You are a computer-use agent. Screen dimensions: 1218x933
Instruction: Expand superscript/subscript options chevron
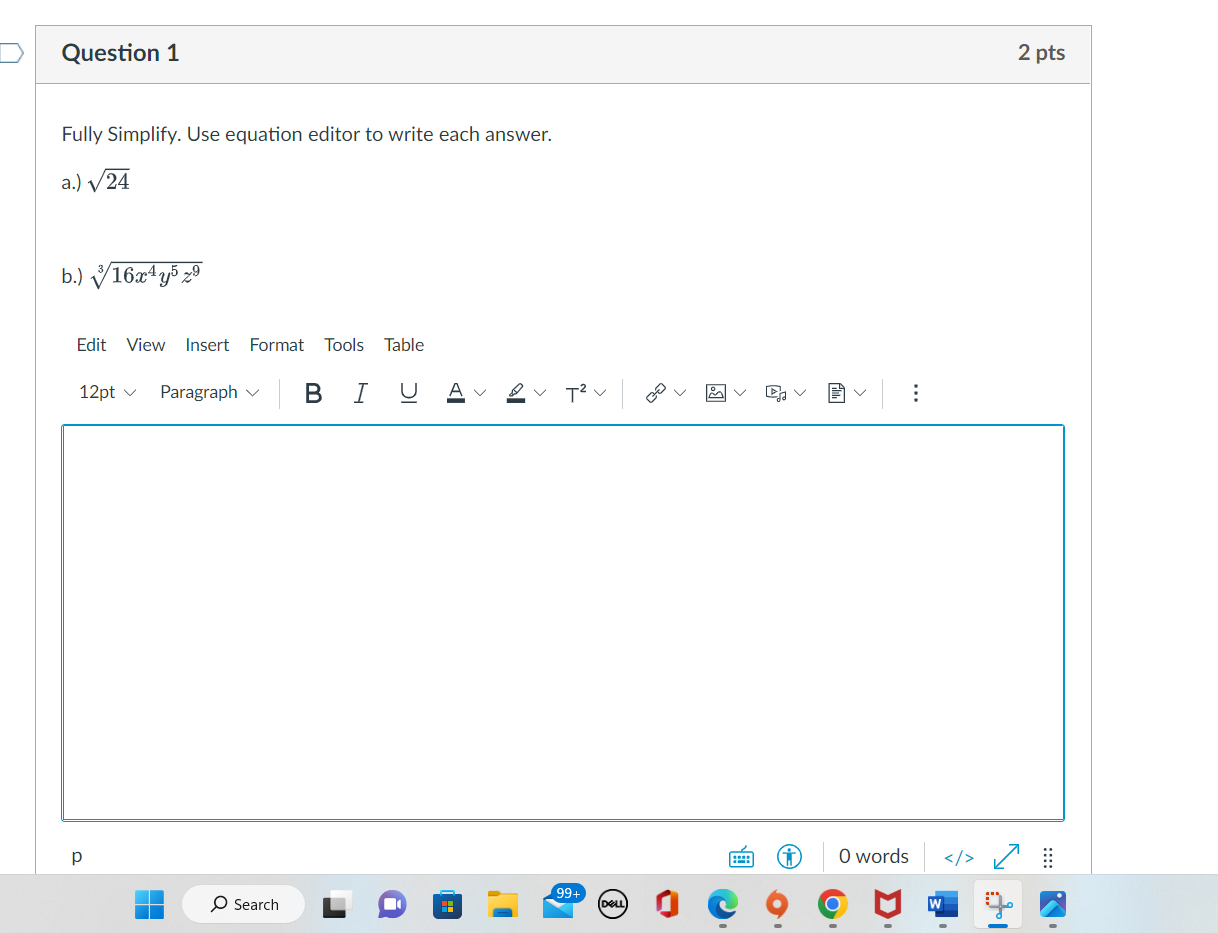coord(600,393)
